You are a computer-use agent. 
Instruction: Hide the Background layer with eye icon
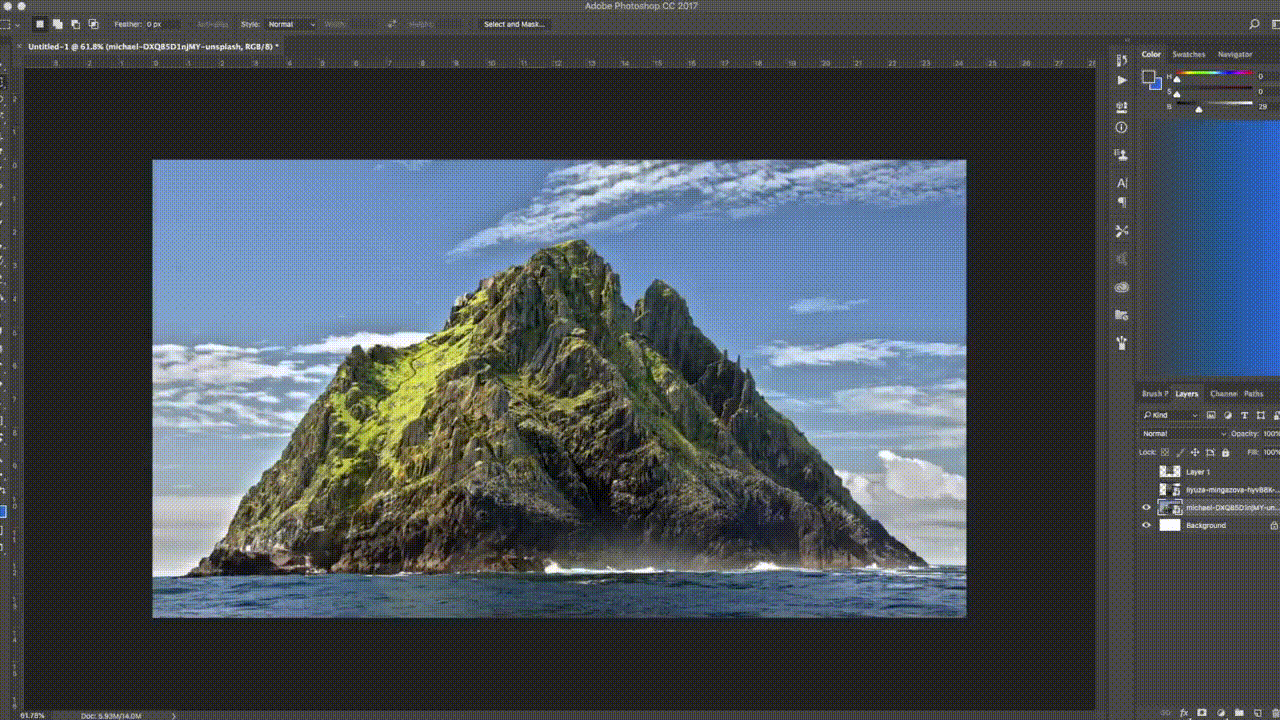point(1147,525)
